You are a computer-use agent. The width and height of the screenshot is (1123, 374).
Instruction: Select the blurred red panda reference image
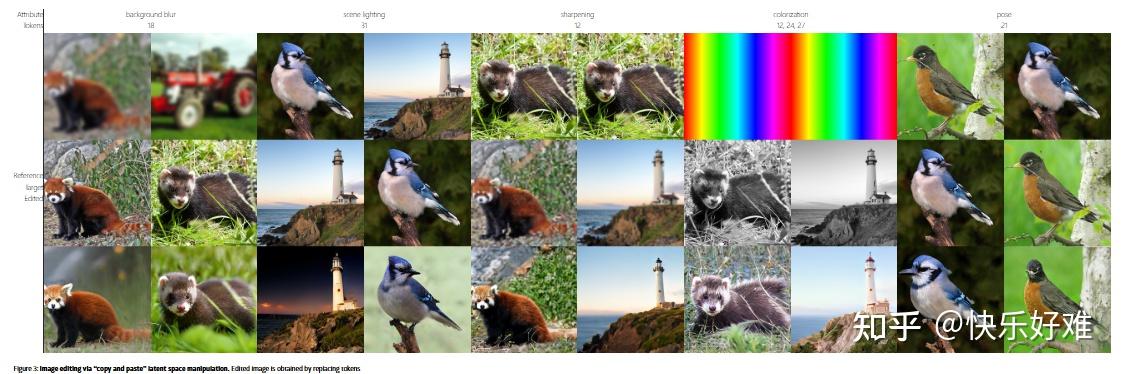click(97, 87)
